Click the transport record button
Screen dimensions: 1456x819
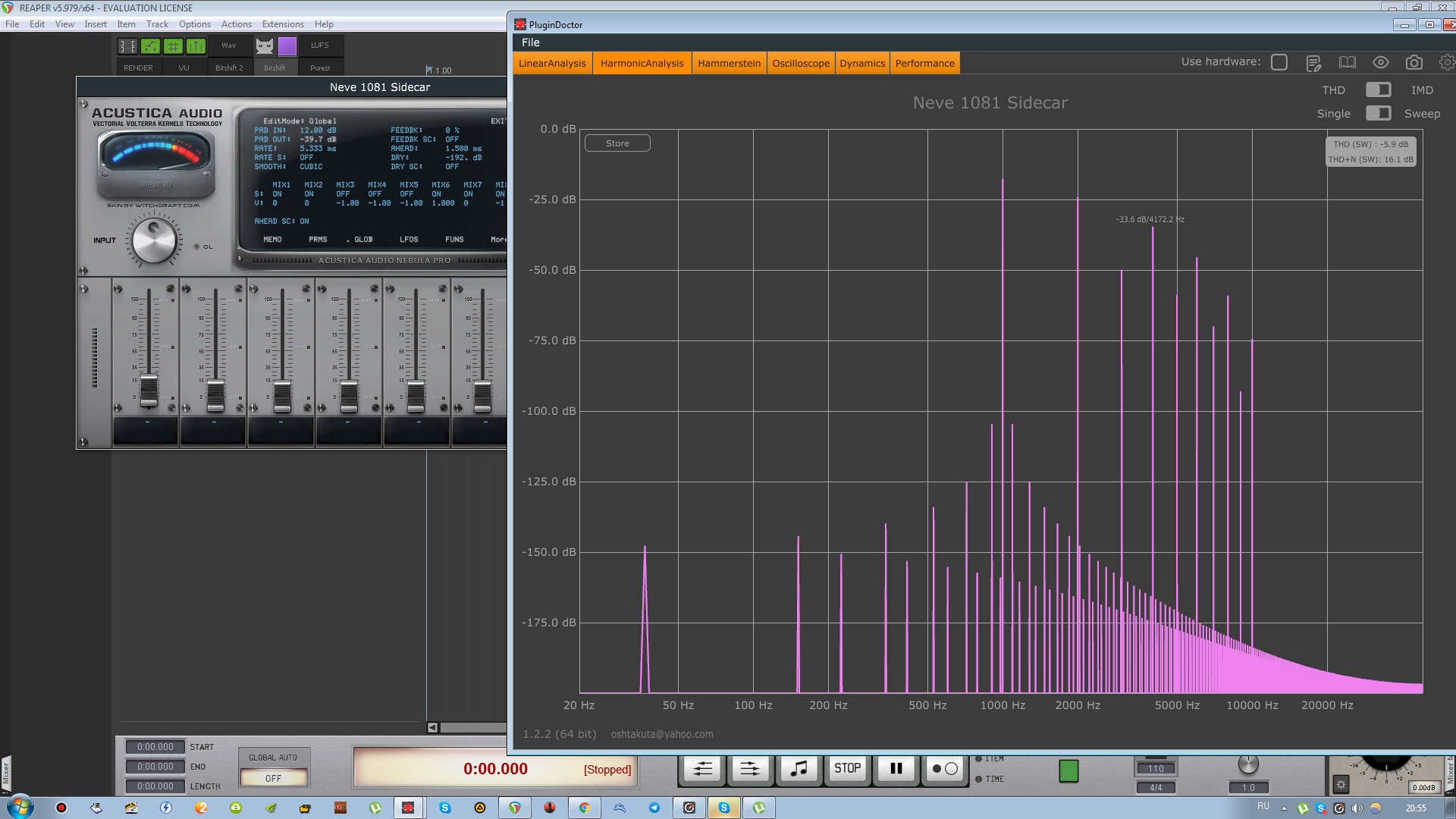pyautogui.click(x=945, y=769)
